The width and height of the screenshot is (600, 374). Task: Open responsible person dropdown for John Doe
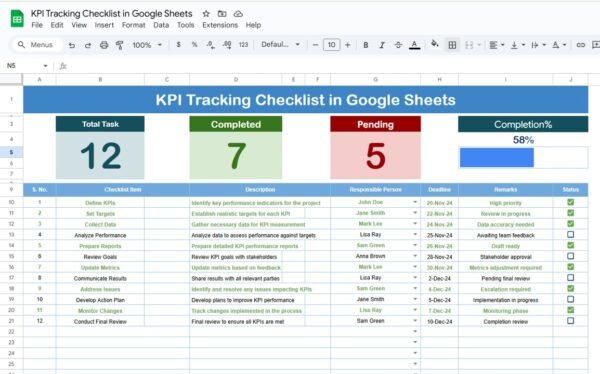click(415, 202)
